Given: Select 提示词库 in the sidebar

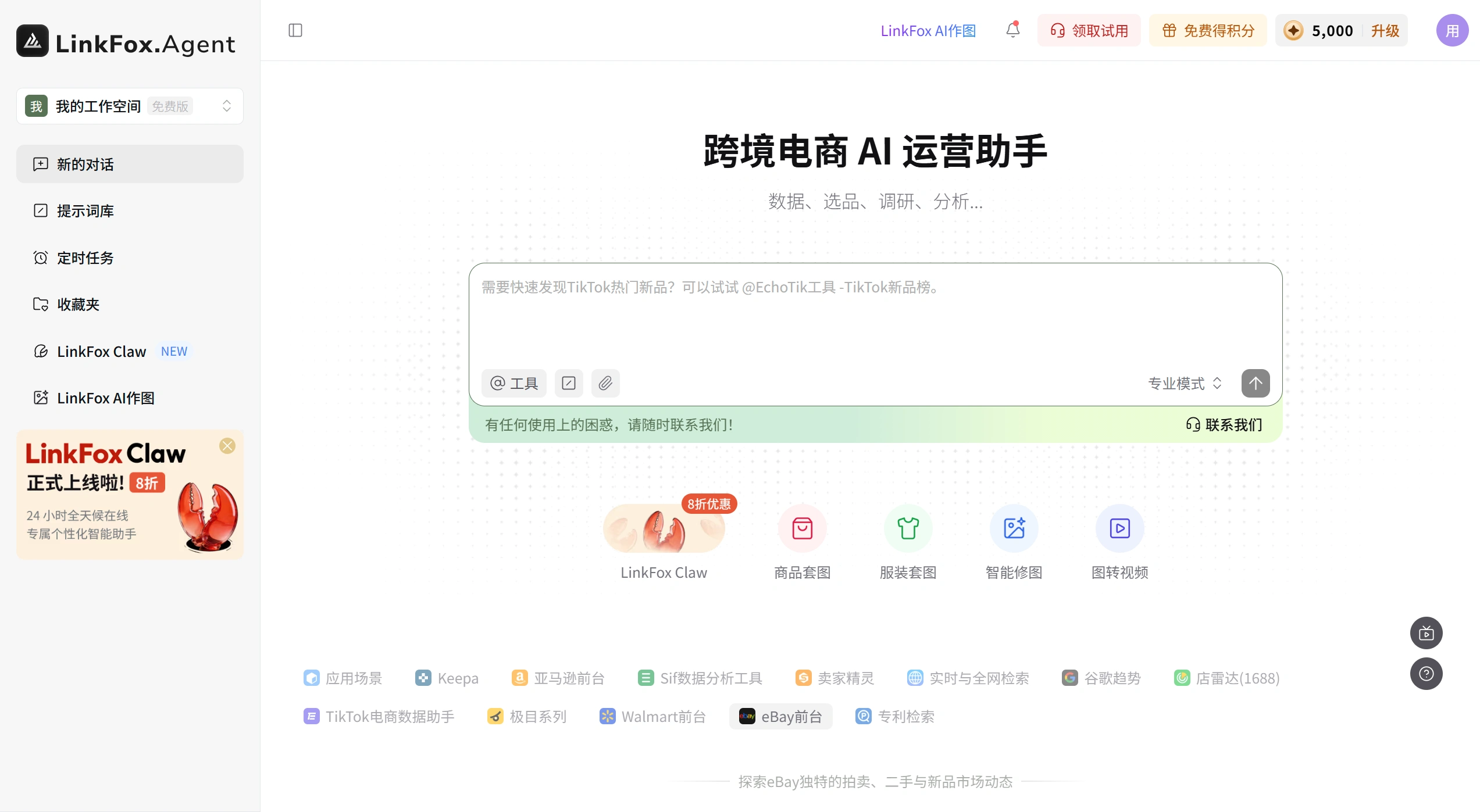Looking at the screenshot, I should click(85, 210).
